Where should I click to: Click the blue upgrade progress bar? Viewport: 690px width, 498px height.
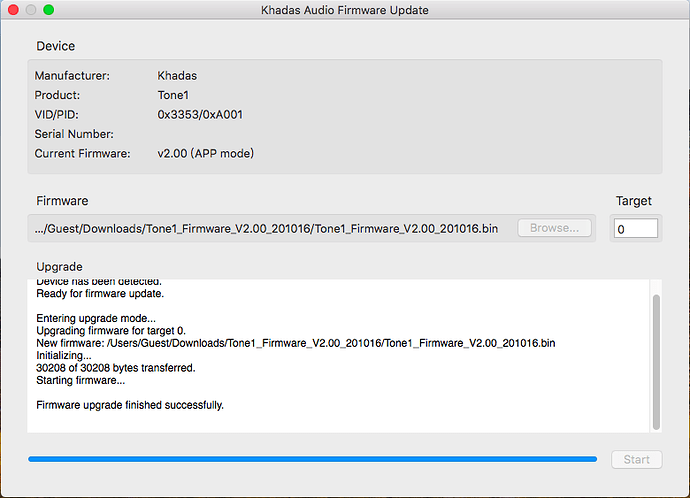(x=312, y=459)
